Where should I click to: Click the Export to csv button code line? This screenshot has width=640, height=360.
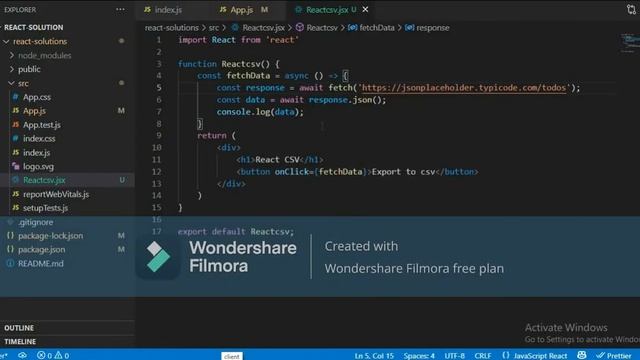pyautogui.click(x=357, y=172)
